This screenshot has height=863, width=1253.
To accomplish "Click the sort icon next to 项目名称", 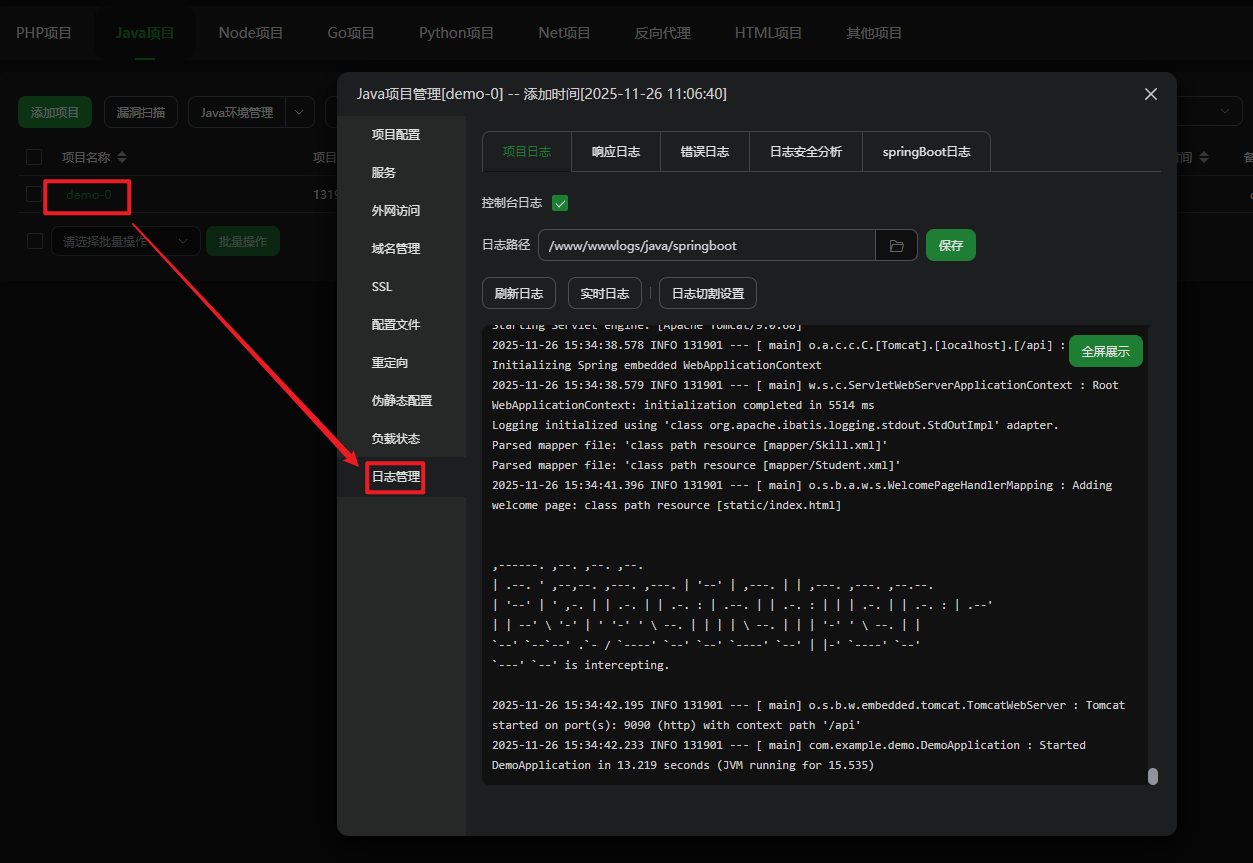I will [x=122, y=158].
